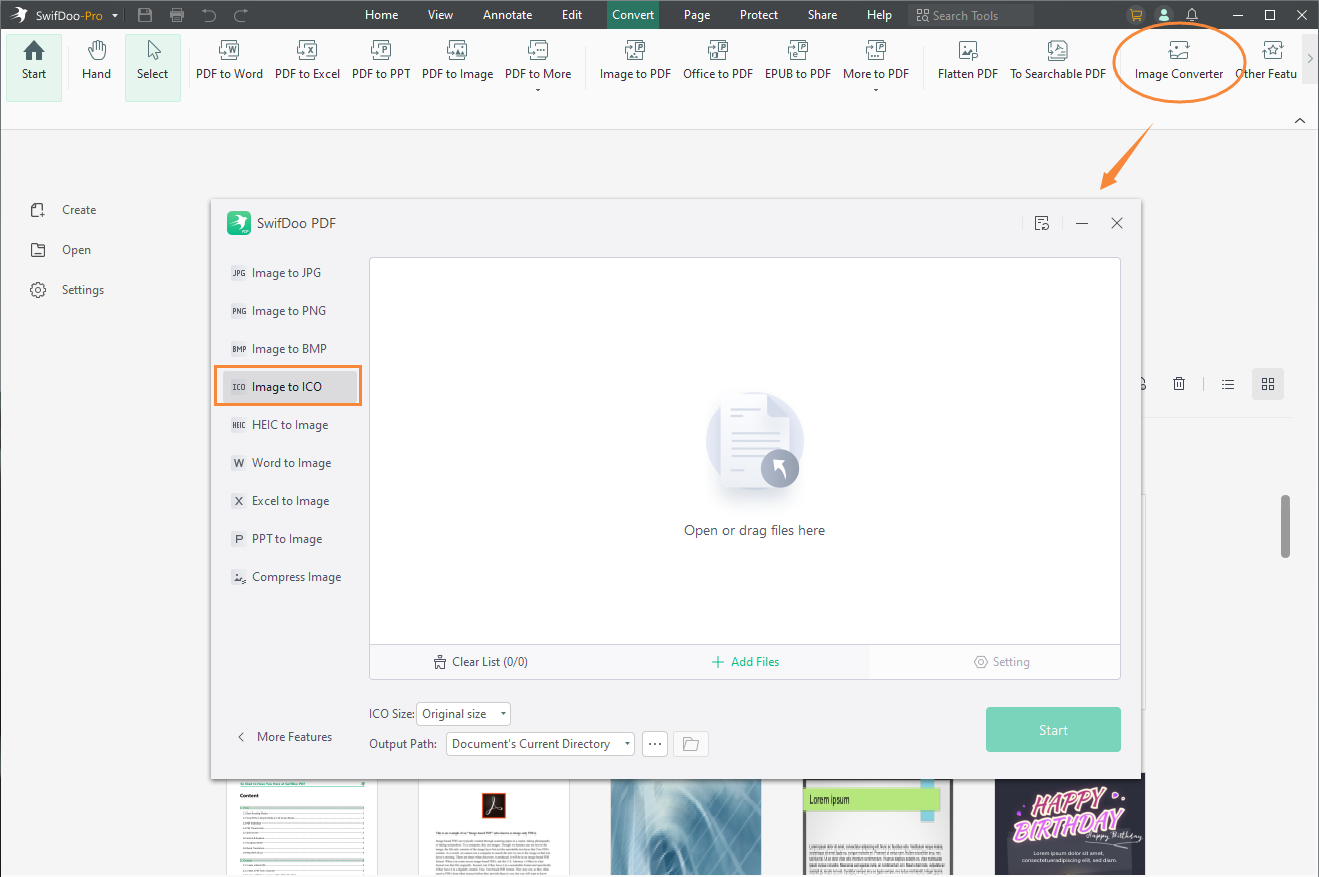Open the Output Path dropdown

click(x=540, y=744)
